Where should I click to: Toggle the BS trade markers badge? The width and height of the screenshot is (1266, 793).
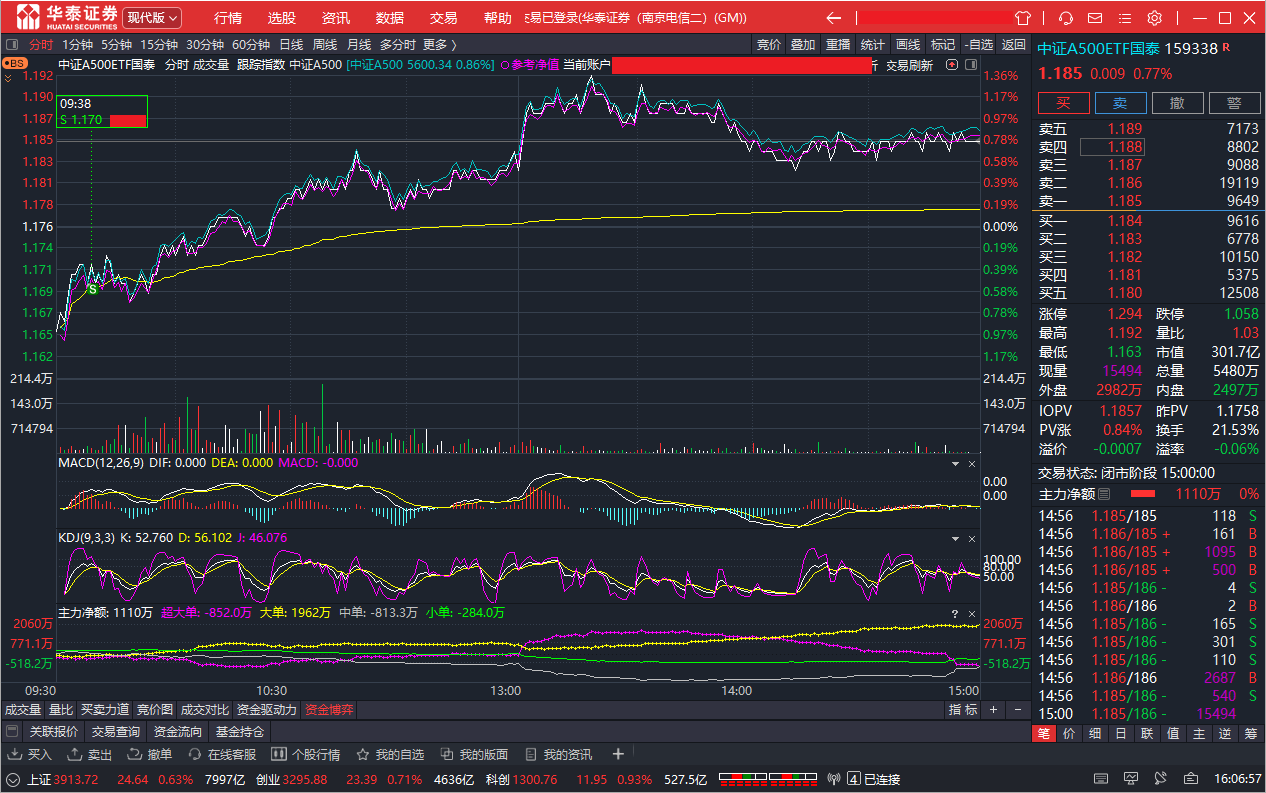pyautogui.click(x=15, y=63)
